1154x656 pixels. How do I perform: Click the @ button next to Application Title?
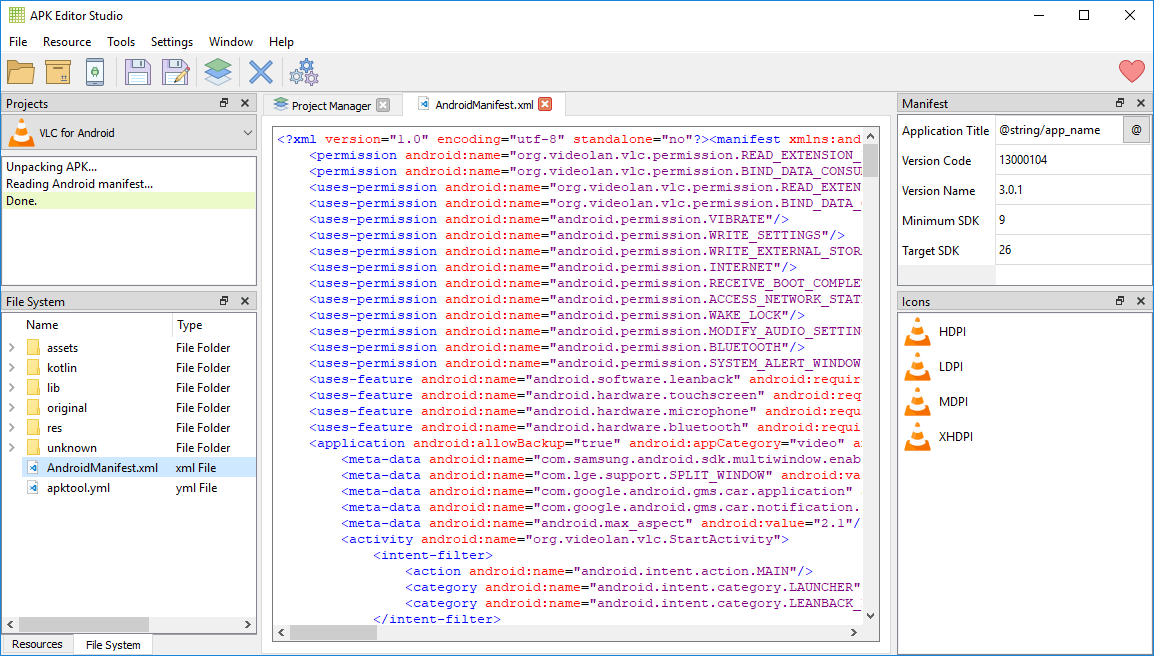pos(1136,130)
